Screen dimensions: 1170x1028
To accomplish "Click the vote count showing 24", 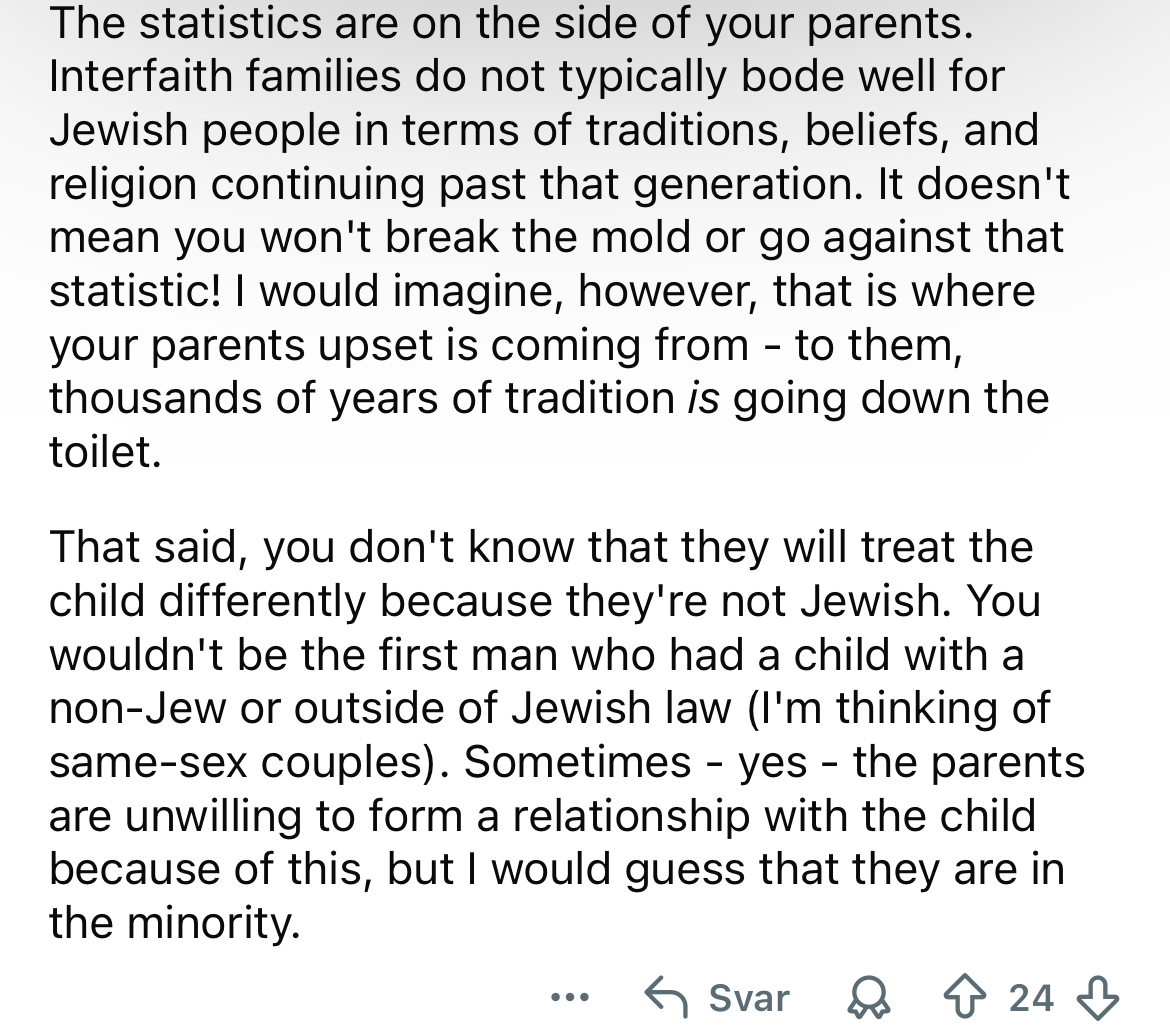I will point(1031,997).
